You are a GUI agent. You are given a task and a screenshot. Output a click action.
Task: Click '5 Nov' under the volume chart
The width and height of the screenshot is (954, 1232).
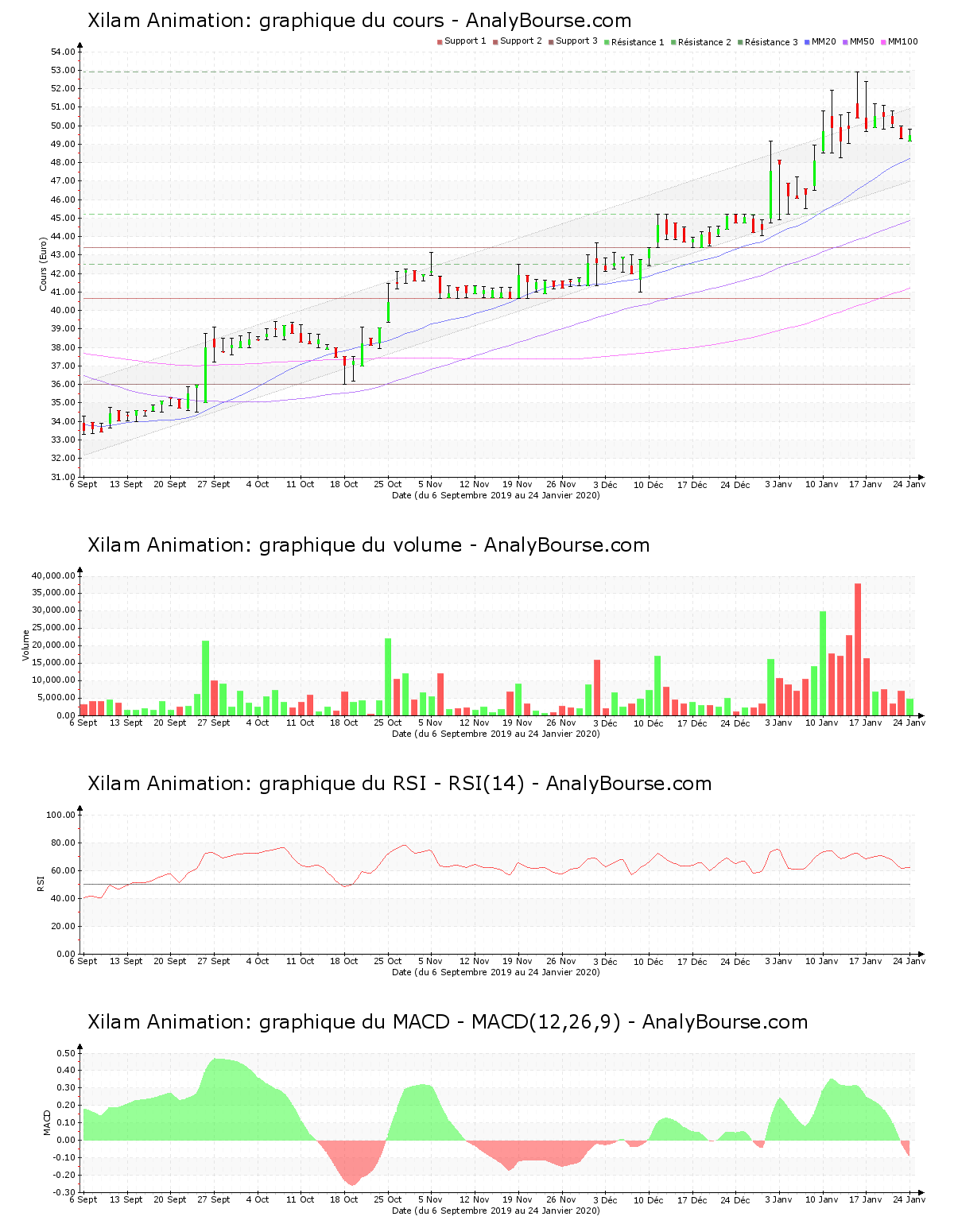pos(431,723)
